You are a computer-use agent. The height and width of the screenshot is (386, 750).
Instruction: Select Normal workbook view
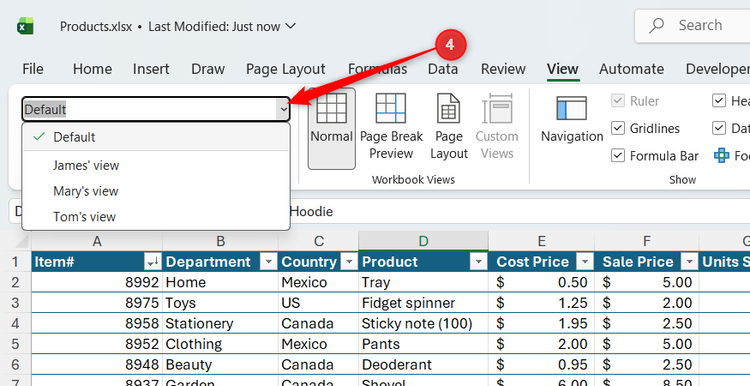pyautogui.click(x=331, y=128)
